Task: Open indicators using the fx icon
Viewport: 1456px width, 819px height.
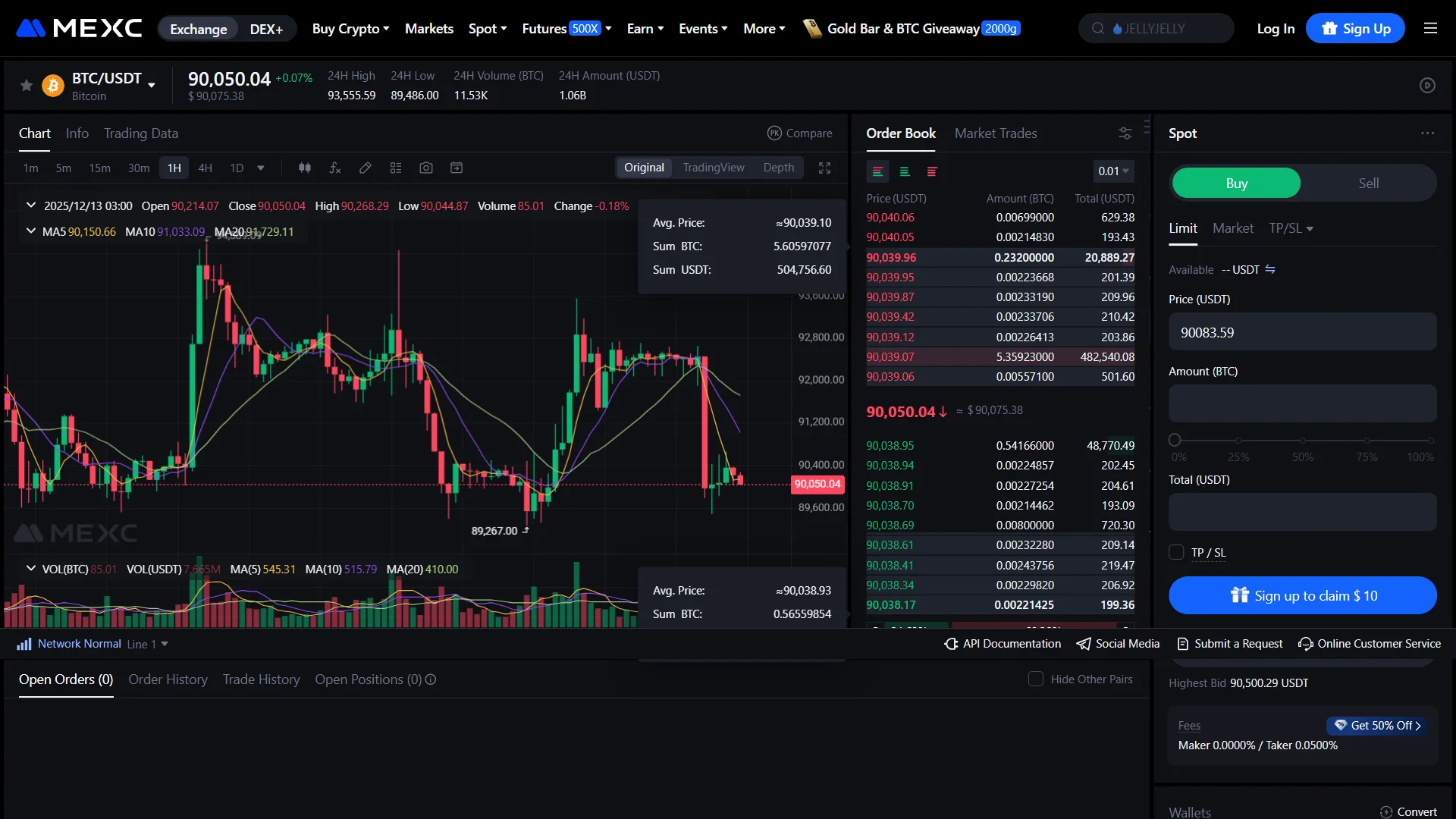Action: [335, 168]
